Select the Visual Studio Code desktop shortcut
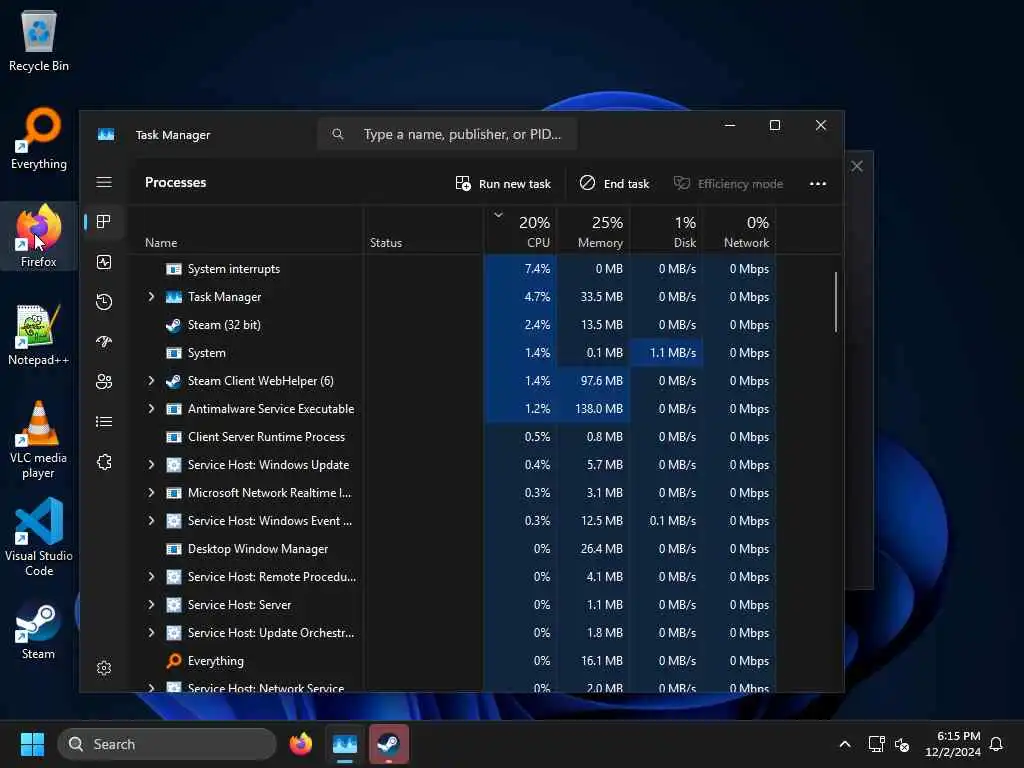The height and width of the screenshot is (768, 1024). pos(39,537)
